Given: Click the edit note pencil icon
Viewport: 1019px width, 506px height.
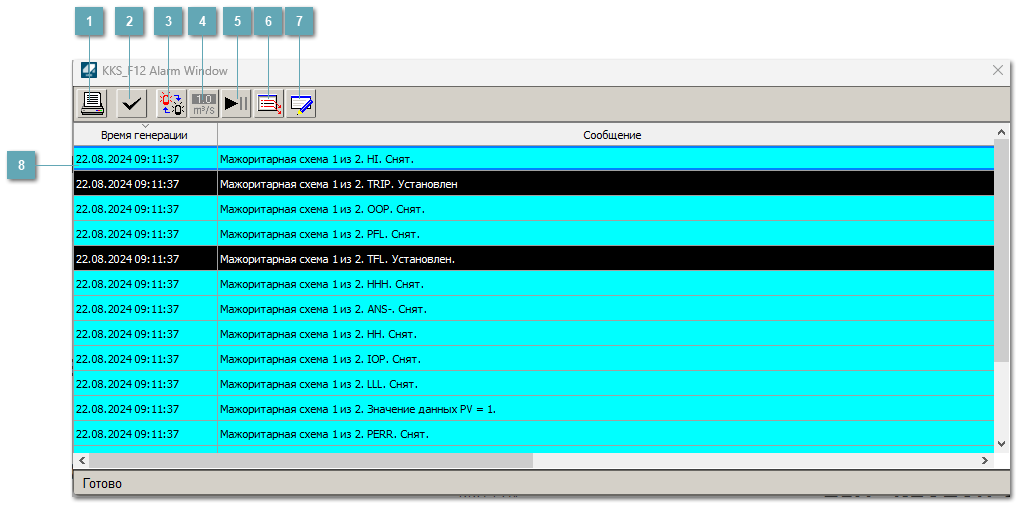Looking at the screenshot, I should (x=301, y=103).
